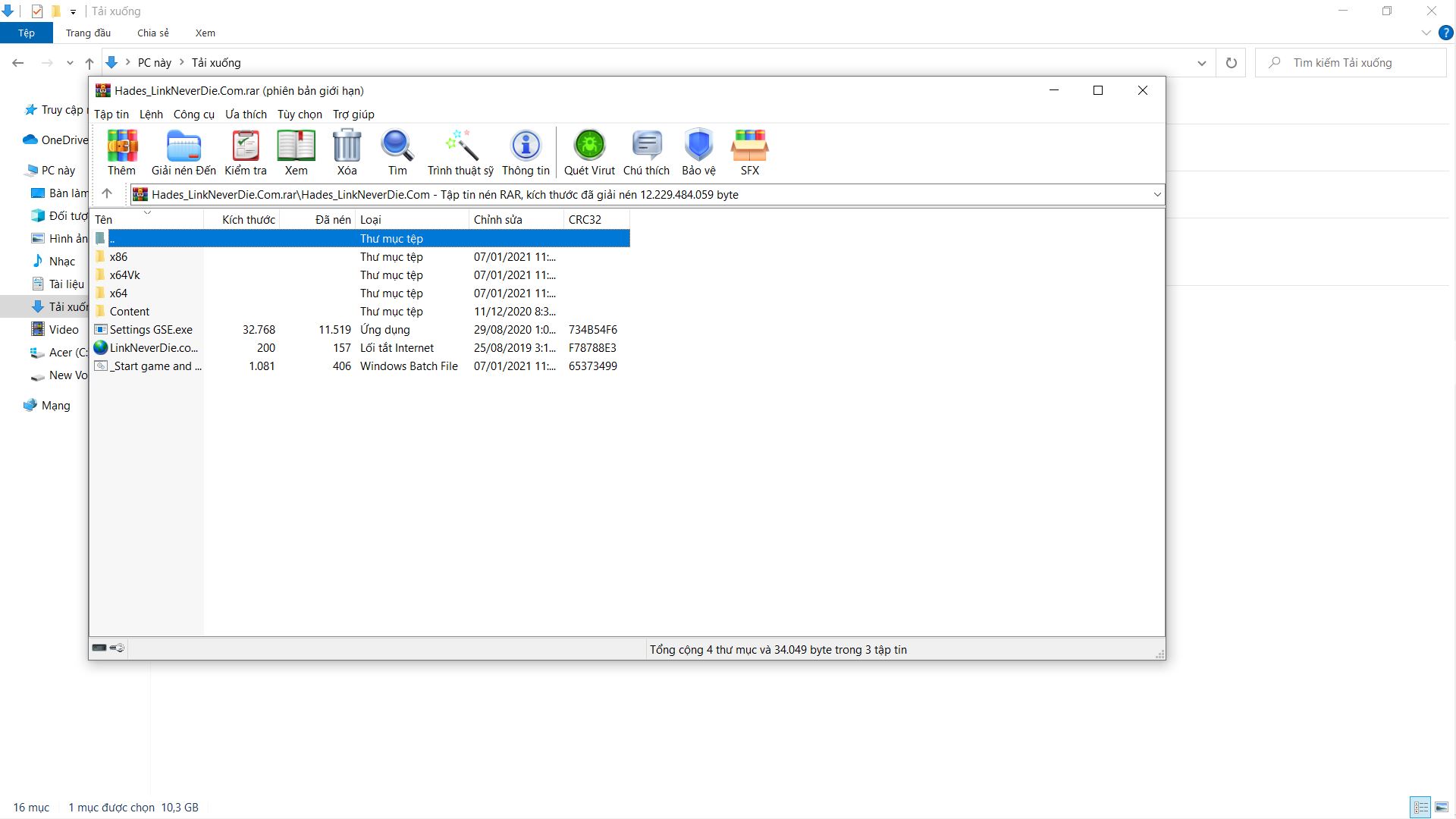
Task: Select the Giải nén Đến (Extract To) icon
Action: (183, 150)
